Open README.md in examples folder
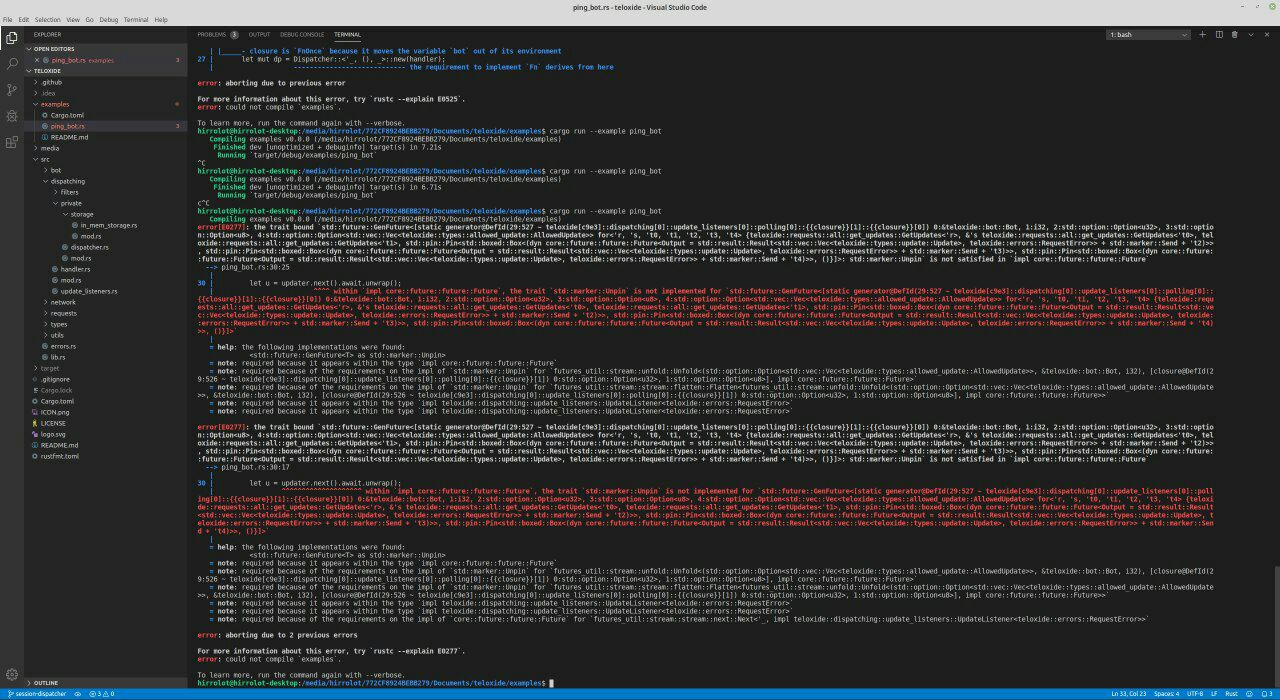The height and width of the screenshot is (700, 1280). tap(70, 137)
